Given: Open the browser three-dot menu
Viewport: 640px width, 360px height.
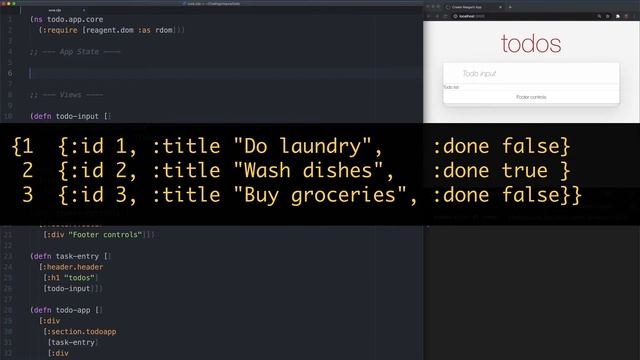Looking at the screenshot, I should [635, 16].
